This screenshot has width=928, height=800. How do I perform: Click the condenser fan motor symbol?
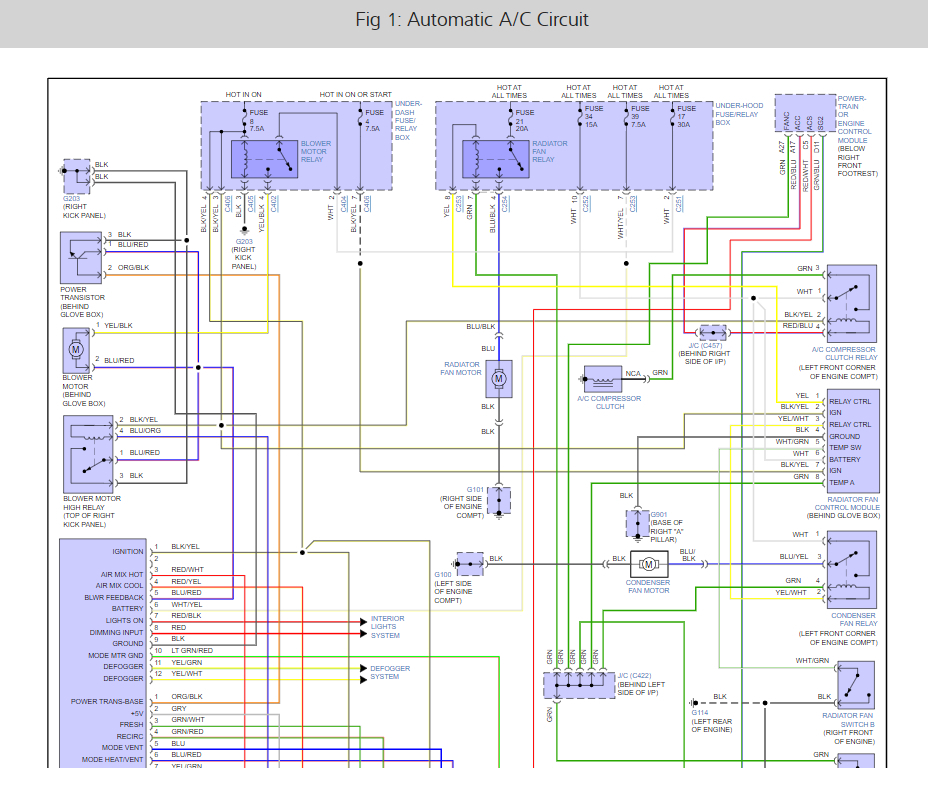click(649, 564)
